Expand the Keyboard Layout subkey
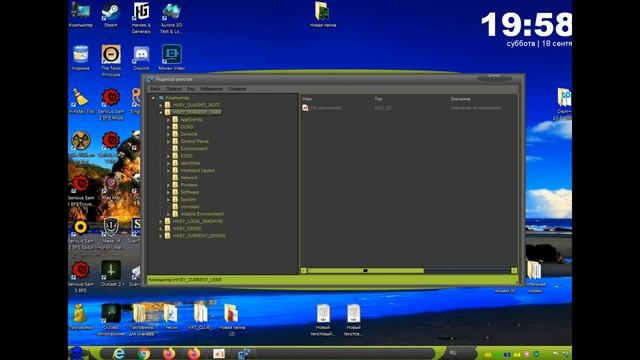The width and height of the screenshot is (640, 360). tap(168, 170)
